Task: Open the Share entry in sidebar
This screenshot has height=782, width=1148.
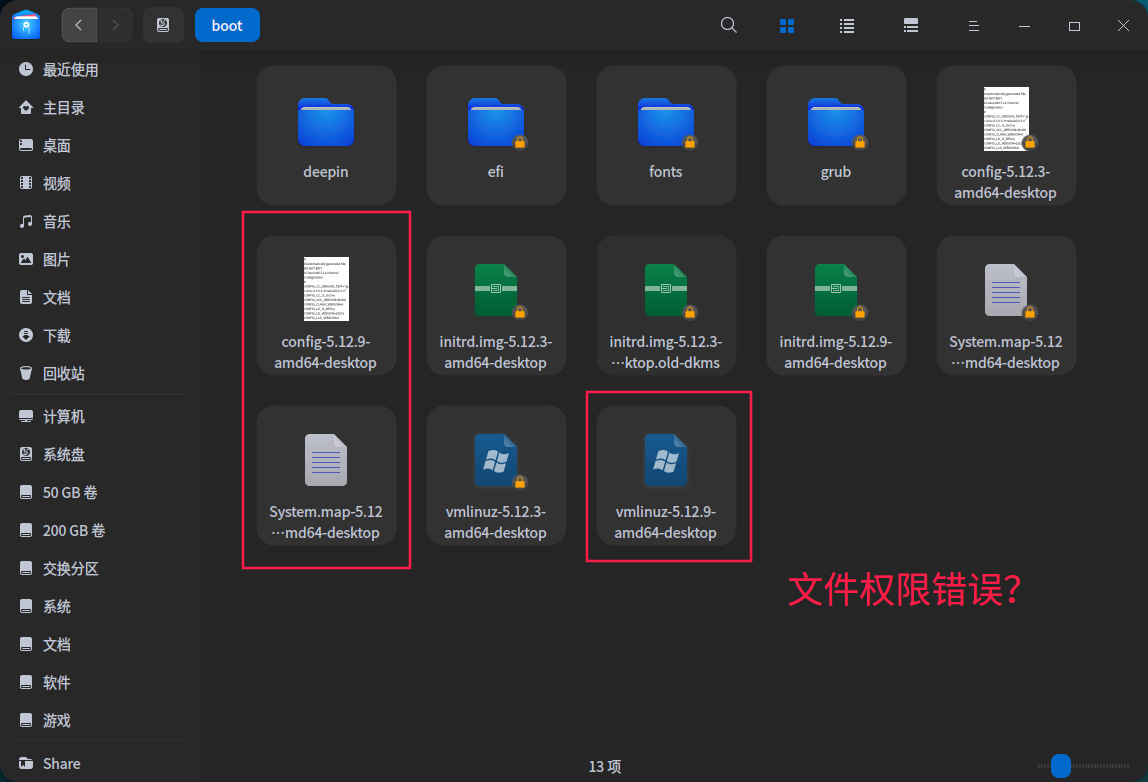Action: [95, 764]
